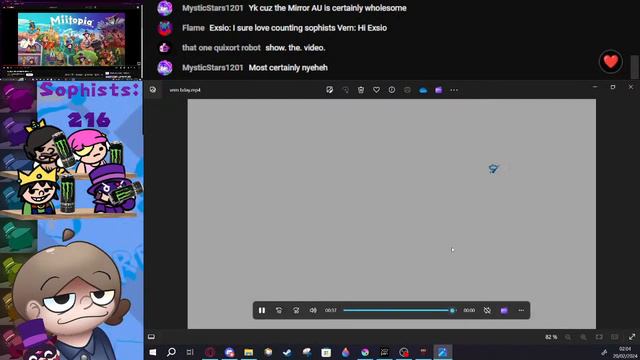Viewport: 640px width, 360px height.
Task: Click the zoom in magnifier icon
Action: point(584,337)
